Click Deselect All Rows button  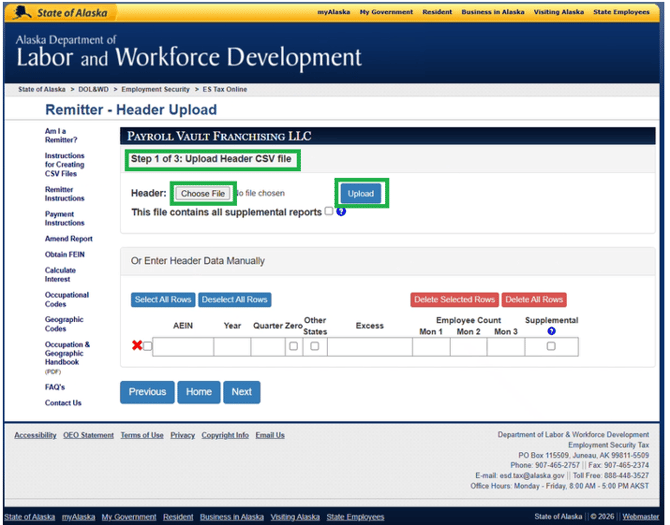click(x=235, y=299)
